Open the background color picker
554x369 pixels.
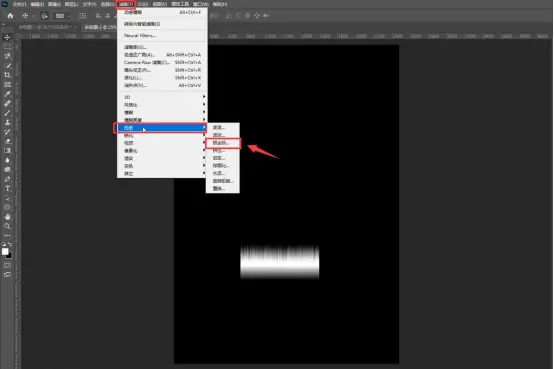tap(9, 255)
